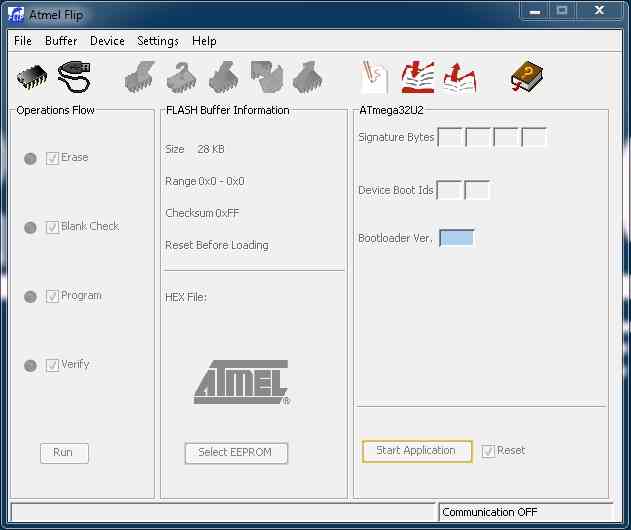Screen dimensions: 631x530
Task: Open communication medium via USB cable icon
Action: [74, 76]
